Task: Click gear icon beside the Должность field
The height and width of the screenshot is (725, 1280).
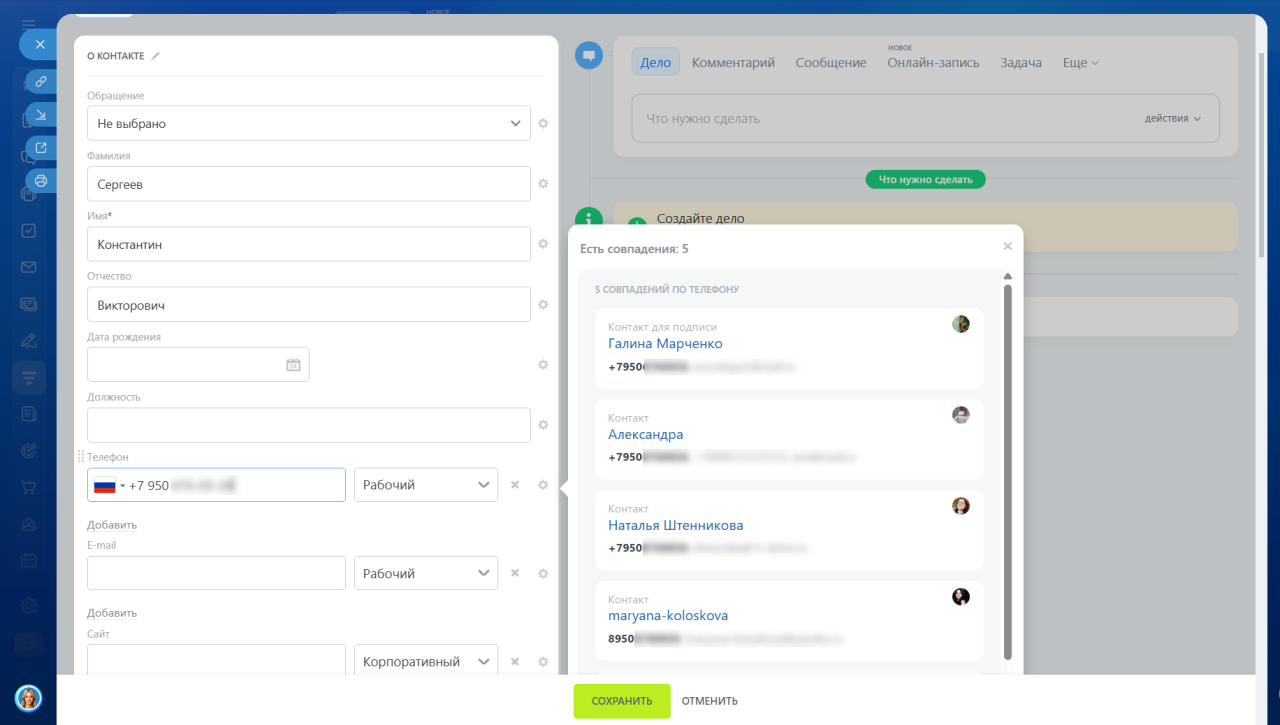Action: [x=543, y=425]
